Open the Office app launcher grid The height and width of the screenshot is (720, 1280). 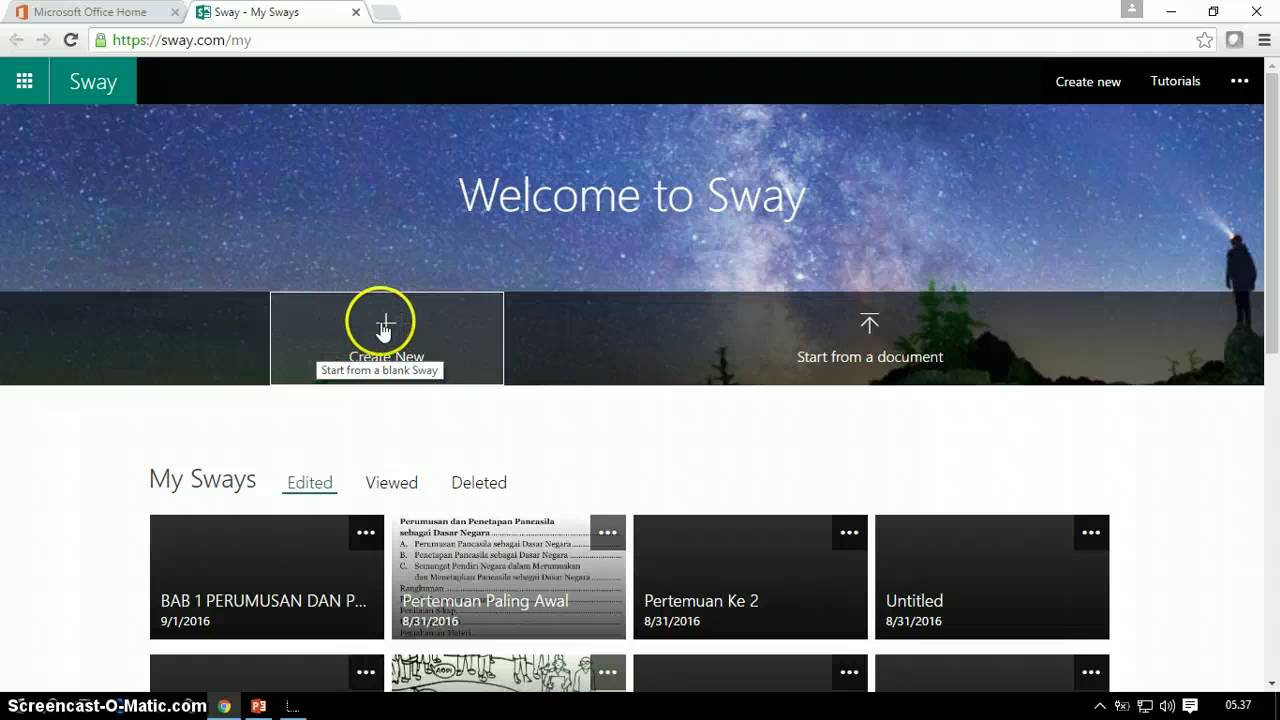click(x=24, y=81)
